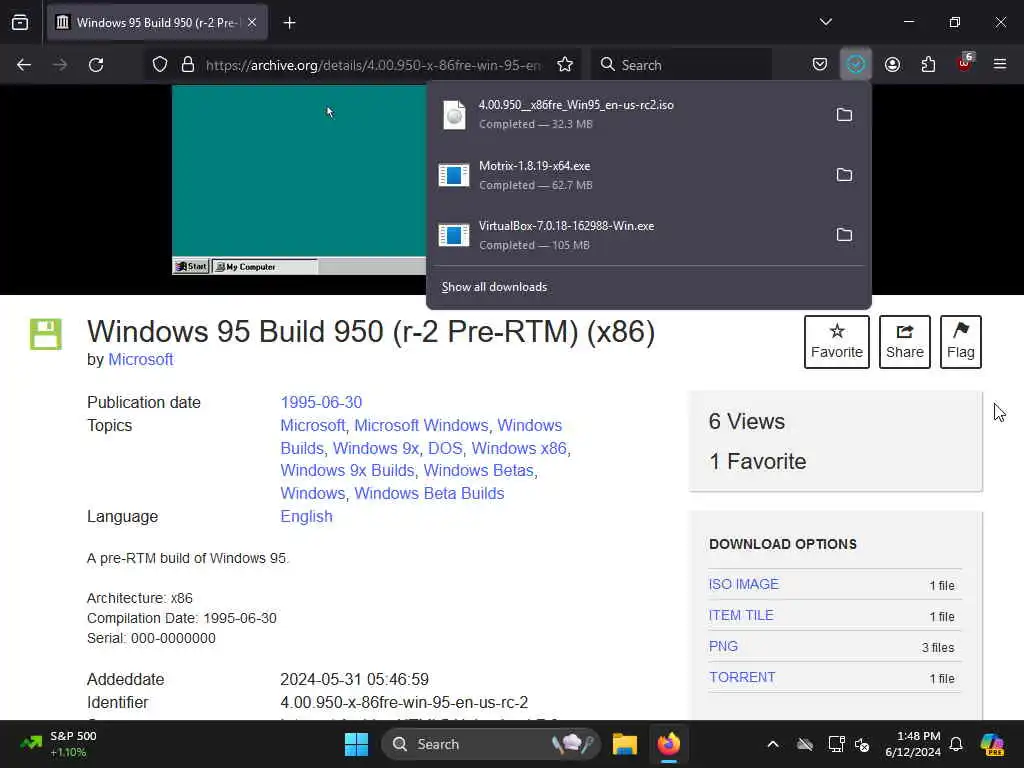
Task: Open the extensions puzzle icon
Action: coord(928,65)
